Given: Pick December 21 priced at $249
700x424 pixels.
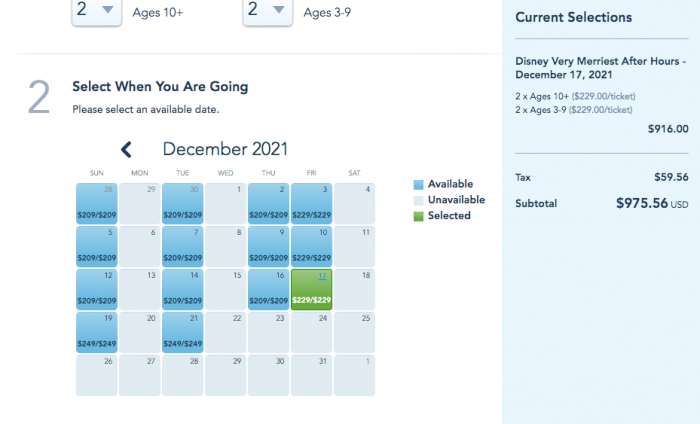Looking at the screenshot, I should (x=182, y=331).
